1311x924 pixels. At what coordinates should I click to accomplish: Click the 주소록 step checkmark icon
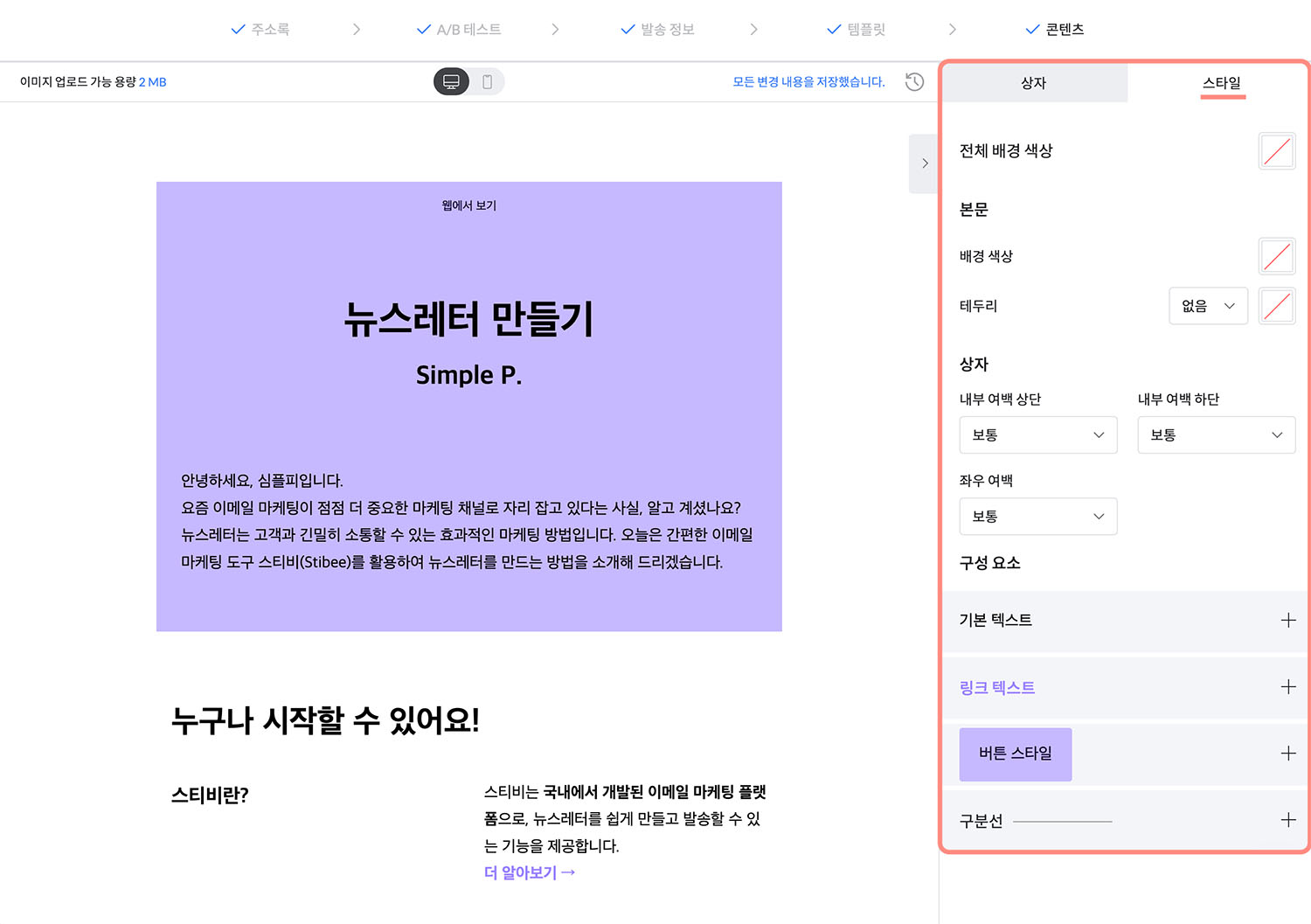tap(238, 29)
